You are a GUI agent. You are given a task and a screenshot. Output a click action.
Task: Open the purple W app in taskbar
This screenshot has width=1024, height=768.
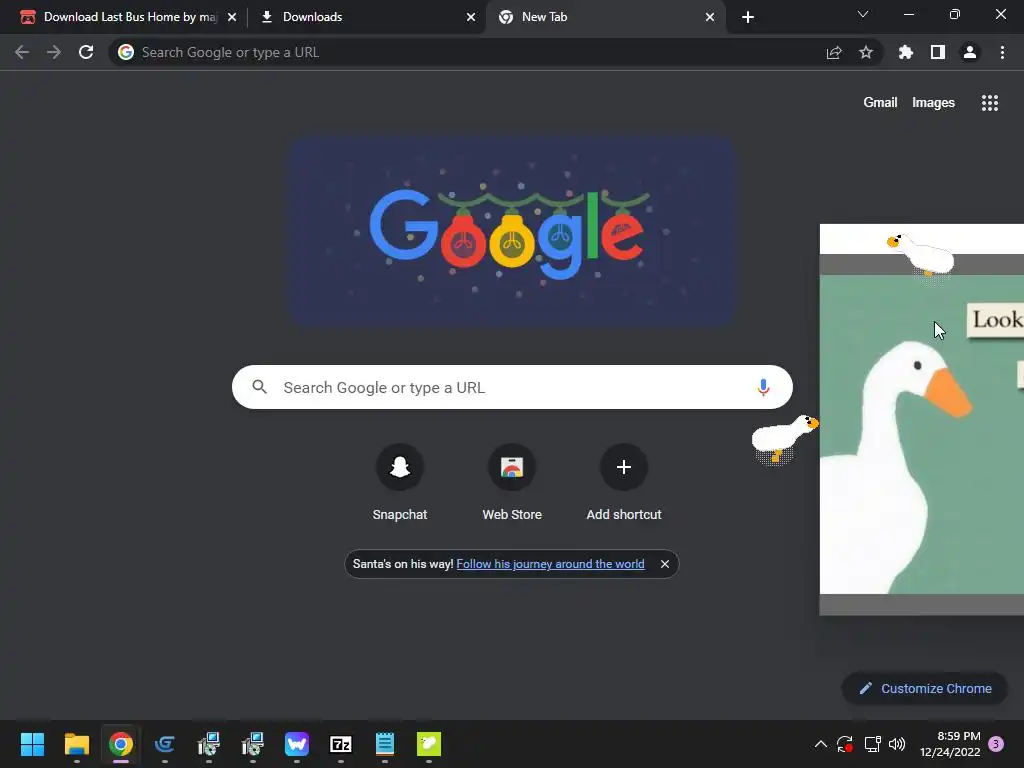(x=296, y=744)
